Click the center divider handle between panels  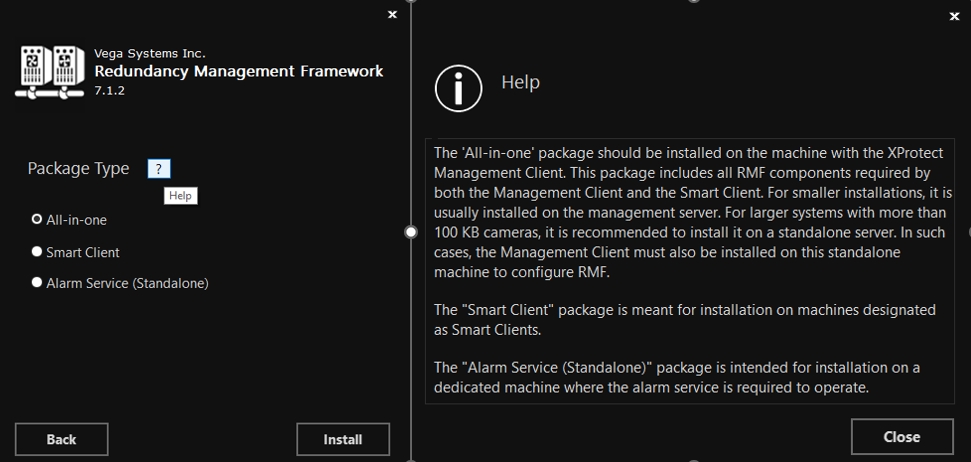(410, 231)
